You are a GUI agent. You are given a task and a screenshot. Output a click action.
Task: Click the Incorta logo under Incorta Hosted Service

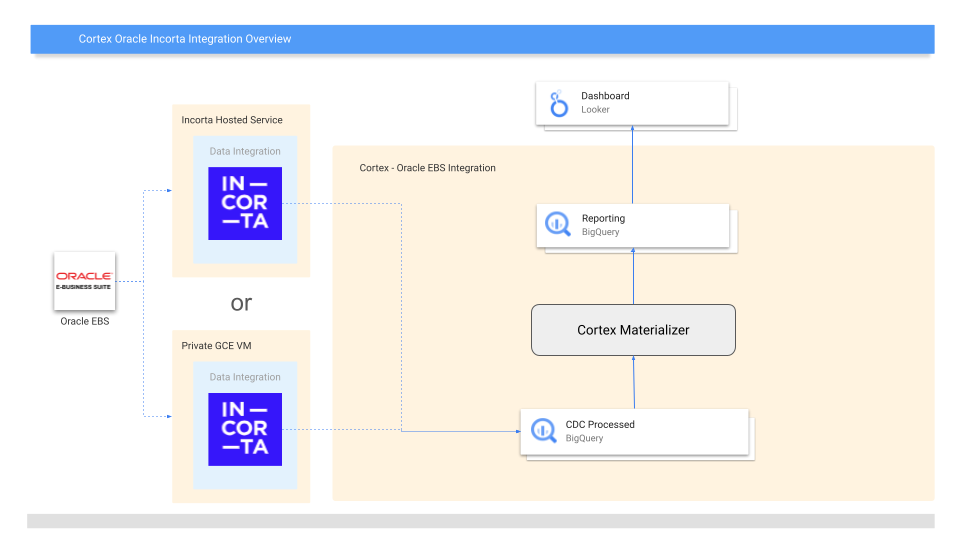pyautogui.click(x=245, y=204)
